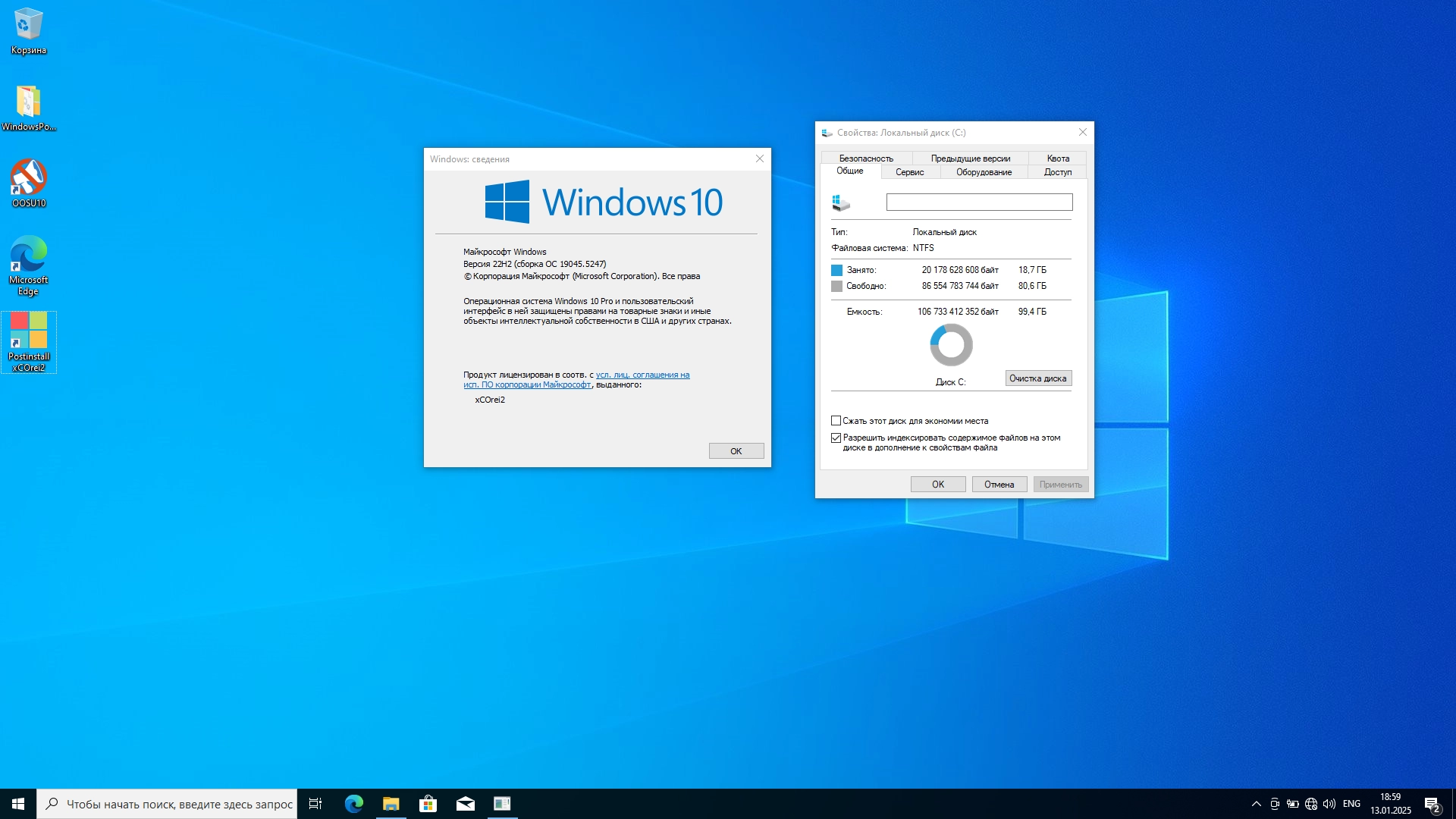The width and height of the screenshot is (1456, 819).
Task: Uncheck allow indexing file contents checkbox
Action: click(836, 438)
